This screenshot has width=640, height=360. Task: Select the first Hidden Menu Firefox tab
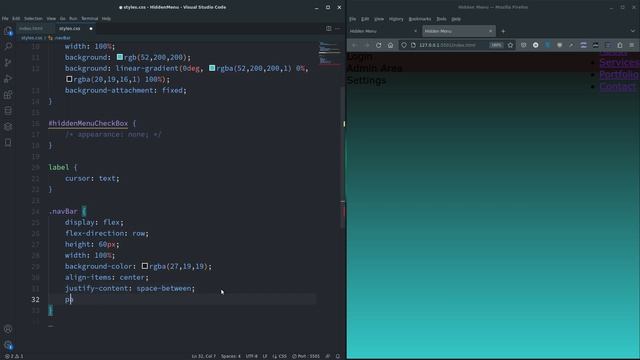click(383, 31)
